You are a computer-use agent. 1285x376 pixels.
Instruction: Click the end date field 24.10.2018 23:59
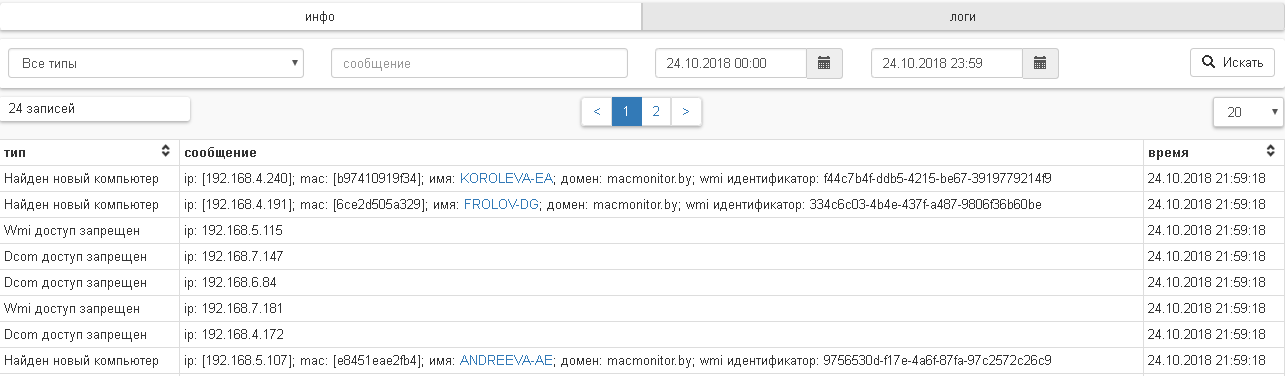pos(947,63)
